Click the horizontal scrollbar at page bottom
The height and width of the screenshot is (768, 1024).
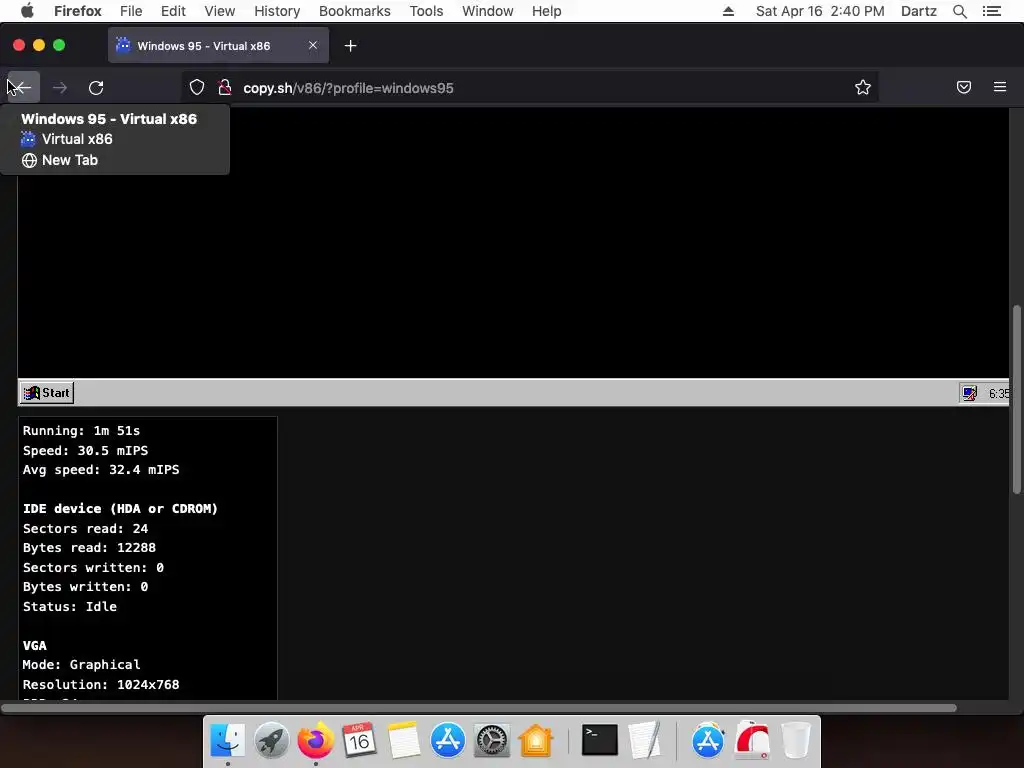pos(478,708)
